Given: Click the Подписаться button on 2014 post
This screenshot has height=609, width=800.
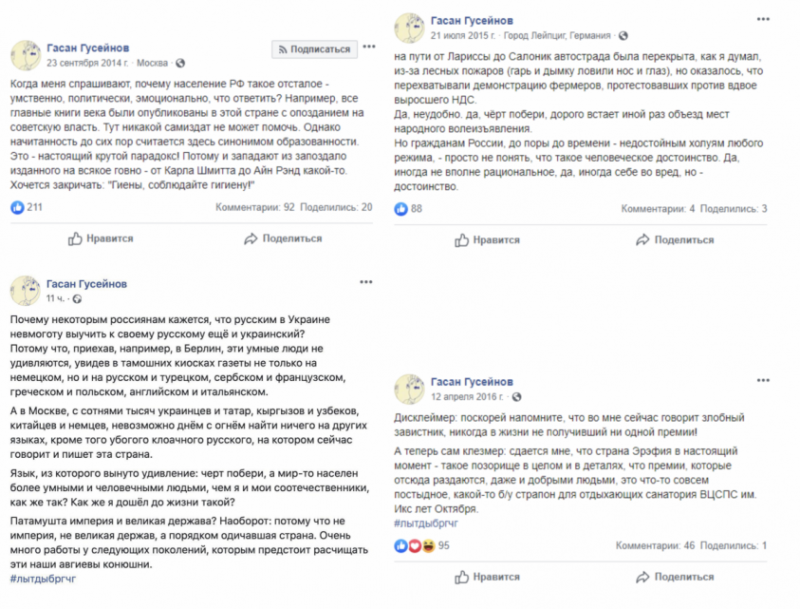Looking at the screenshot, I should pos(314,49).
